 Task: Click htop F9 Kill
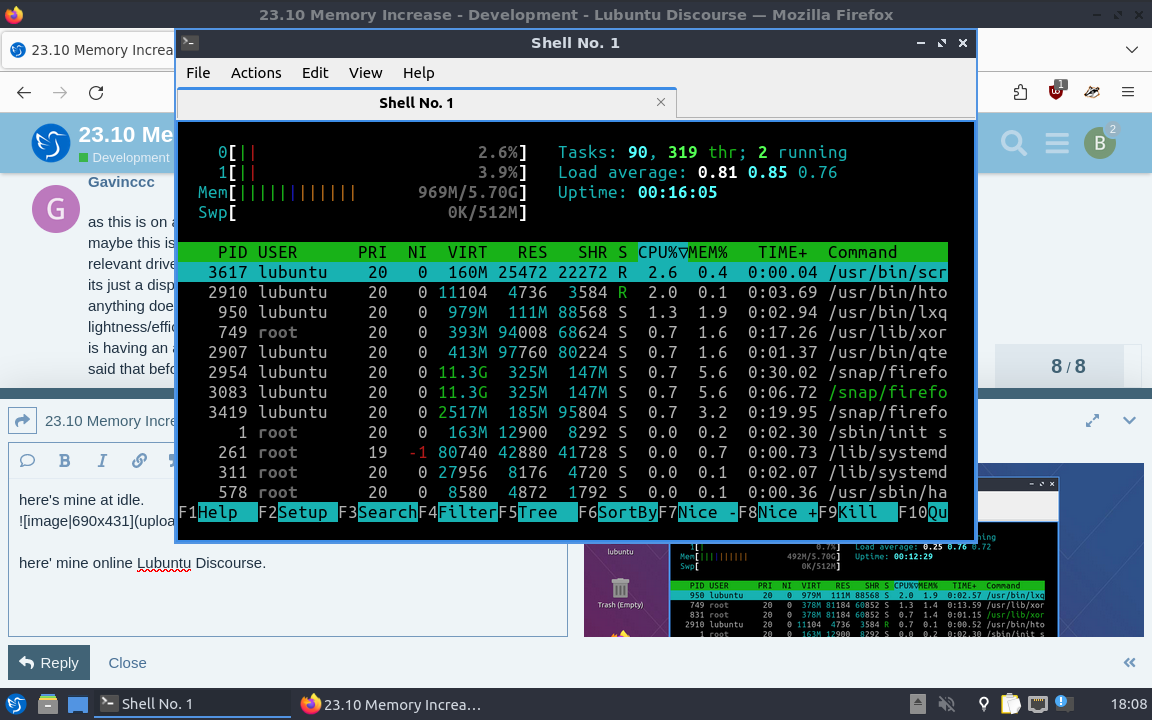point(858,512)
